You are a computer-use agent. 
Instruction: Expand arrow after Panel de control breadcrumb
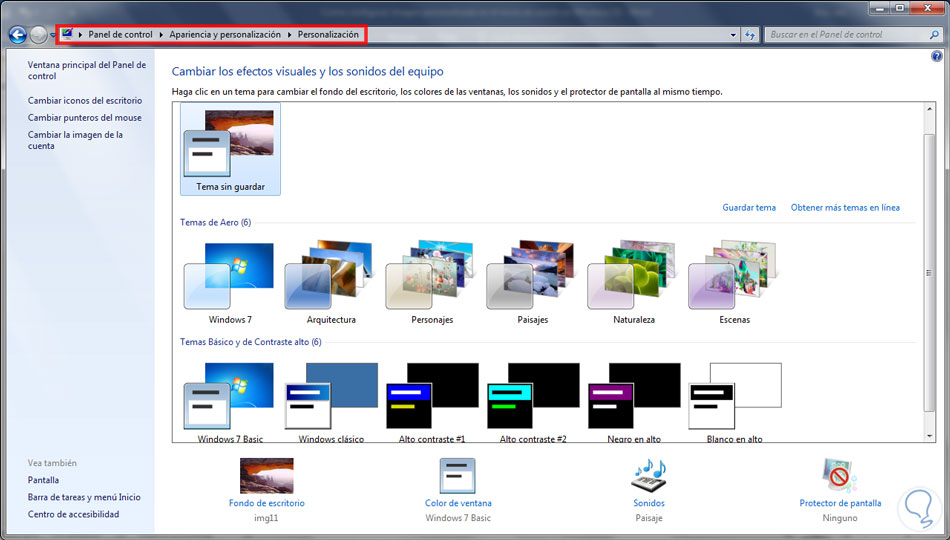[161, 35]
